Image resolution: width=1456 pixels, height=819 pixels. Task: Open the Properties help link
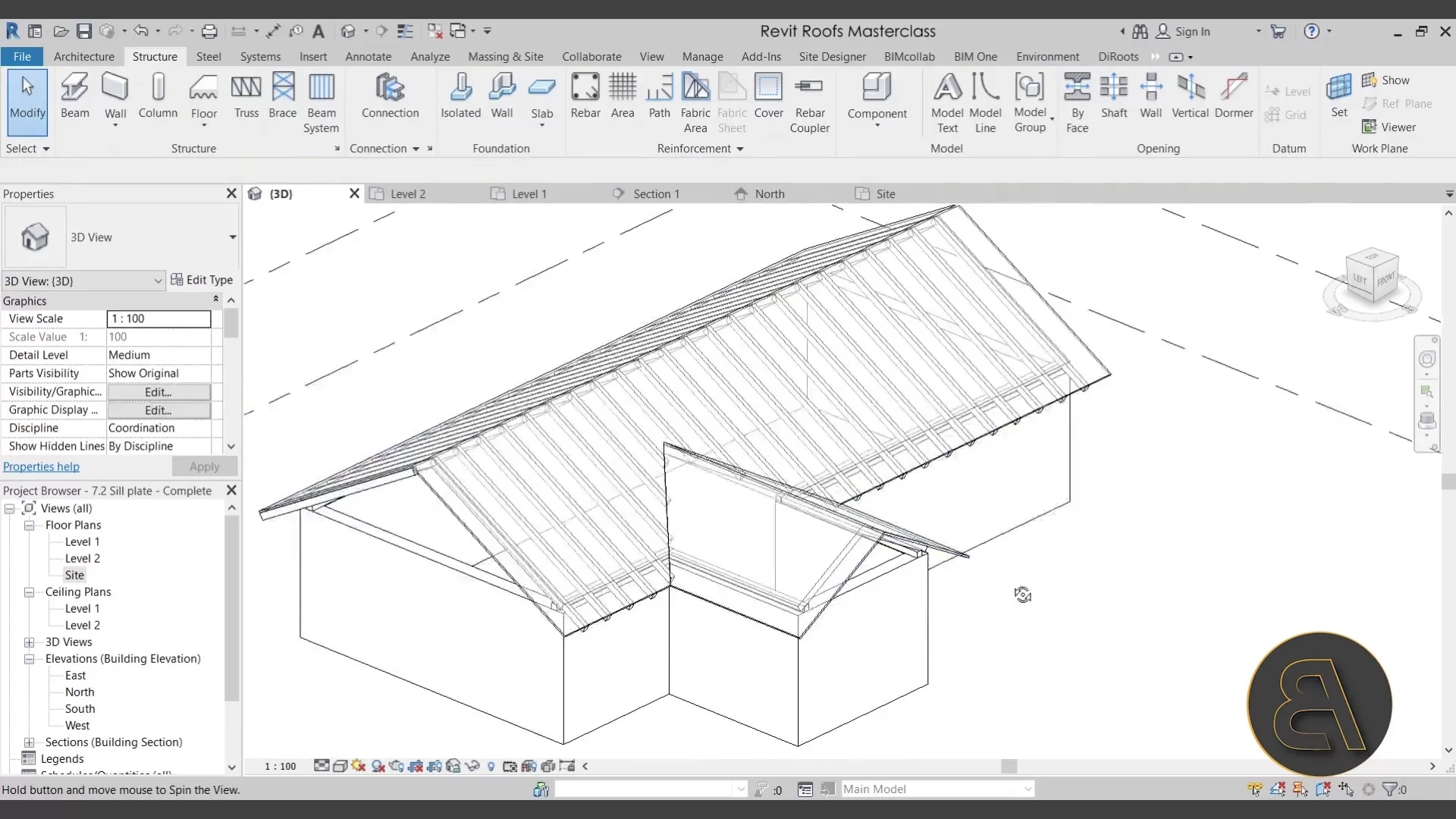tap(41, 466)
